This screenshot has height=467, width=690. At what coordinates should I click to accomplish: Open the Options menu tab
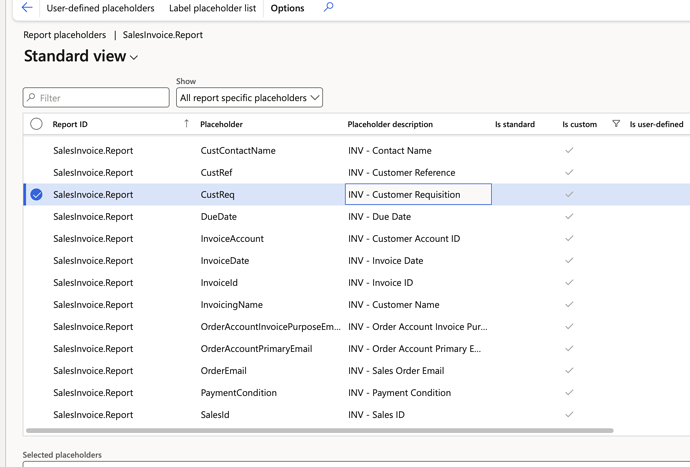pos(287,8)
